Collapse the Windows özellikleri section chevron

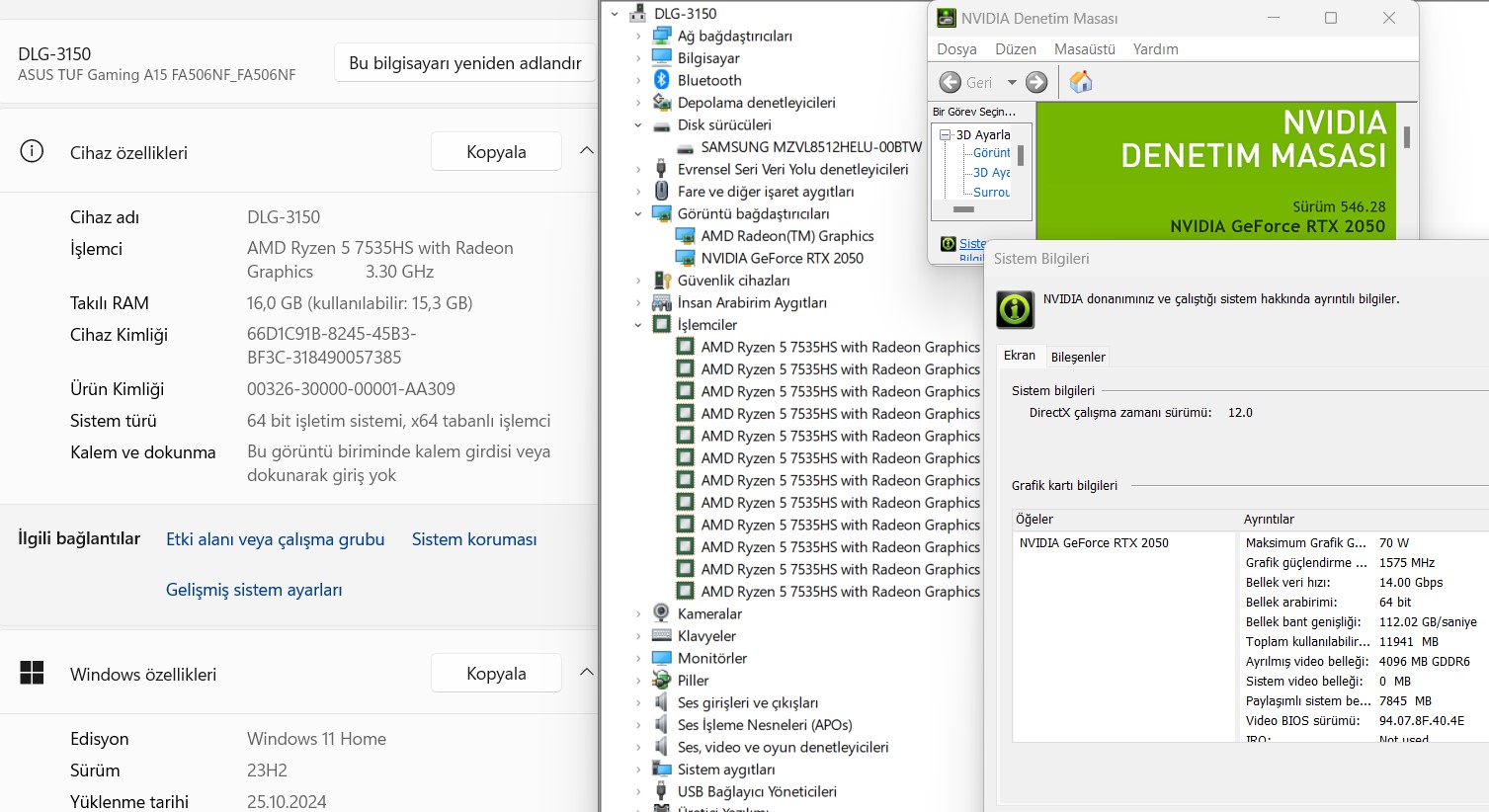[x=586, y=673]
